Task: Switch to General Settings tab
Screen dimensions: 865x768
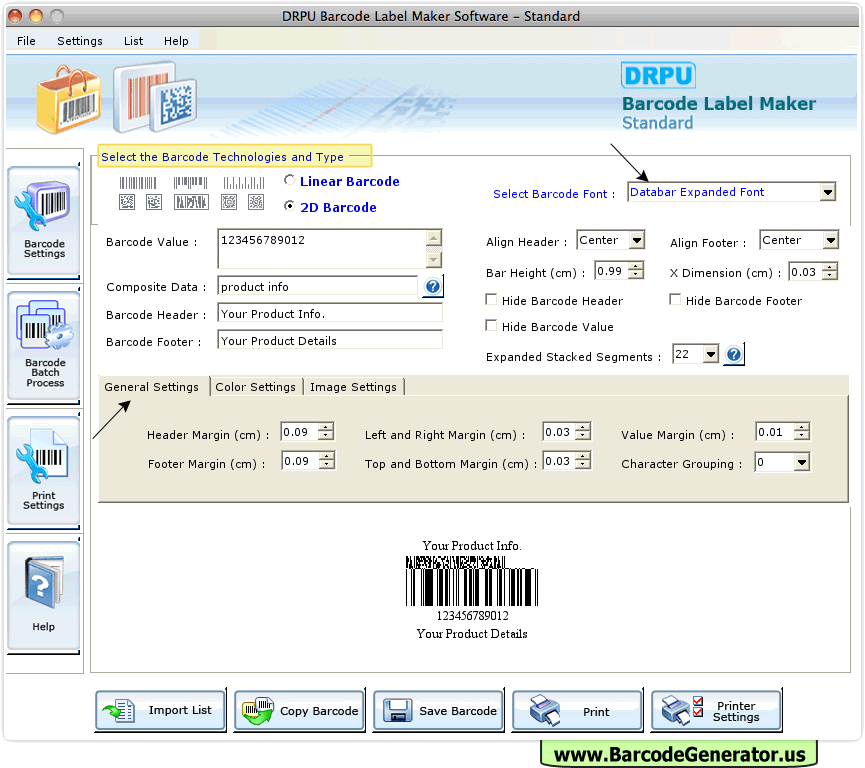Action: click(x=151, y=387)
